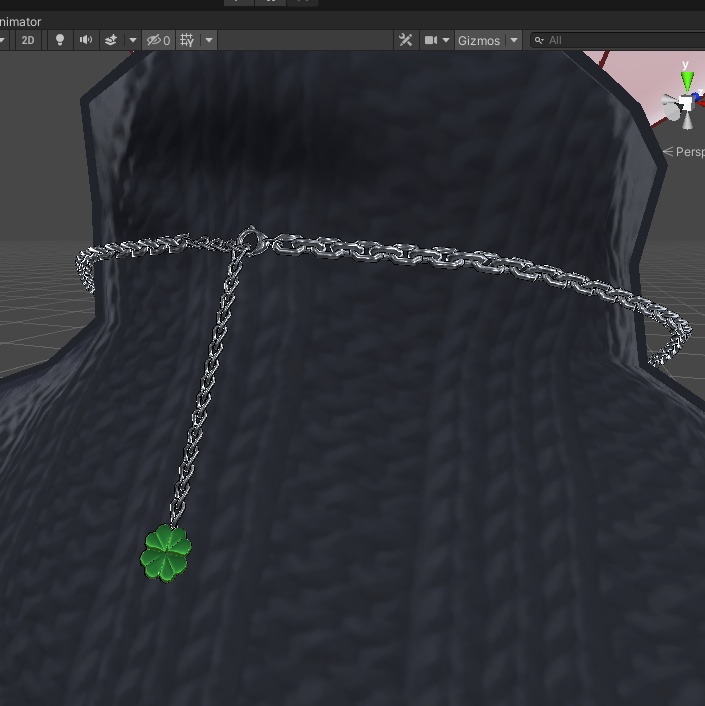Open the effects dropdown arrow beside the layers icon
The width and height of the screenshot is (705, 706).
click(x=133, y=40)
